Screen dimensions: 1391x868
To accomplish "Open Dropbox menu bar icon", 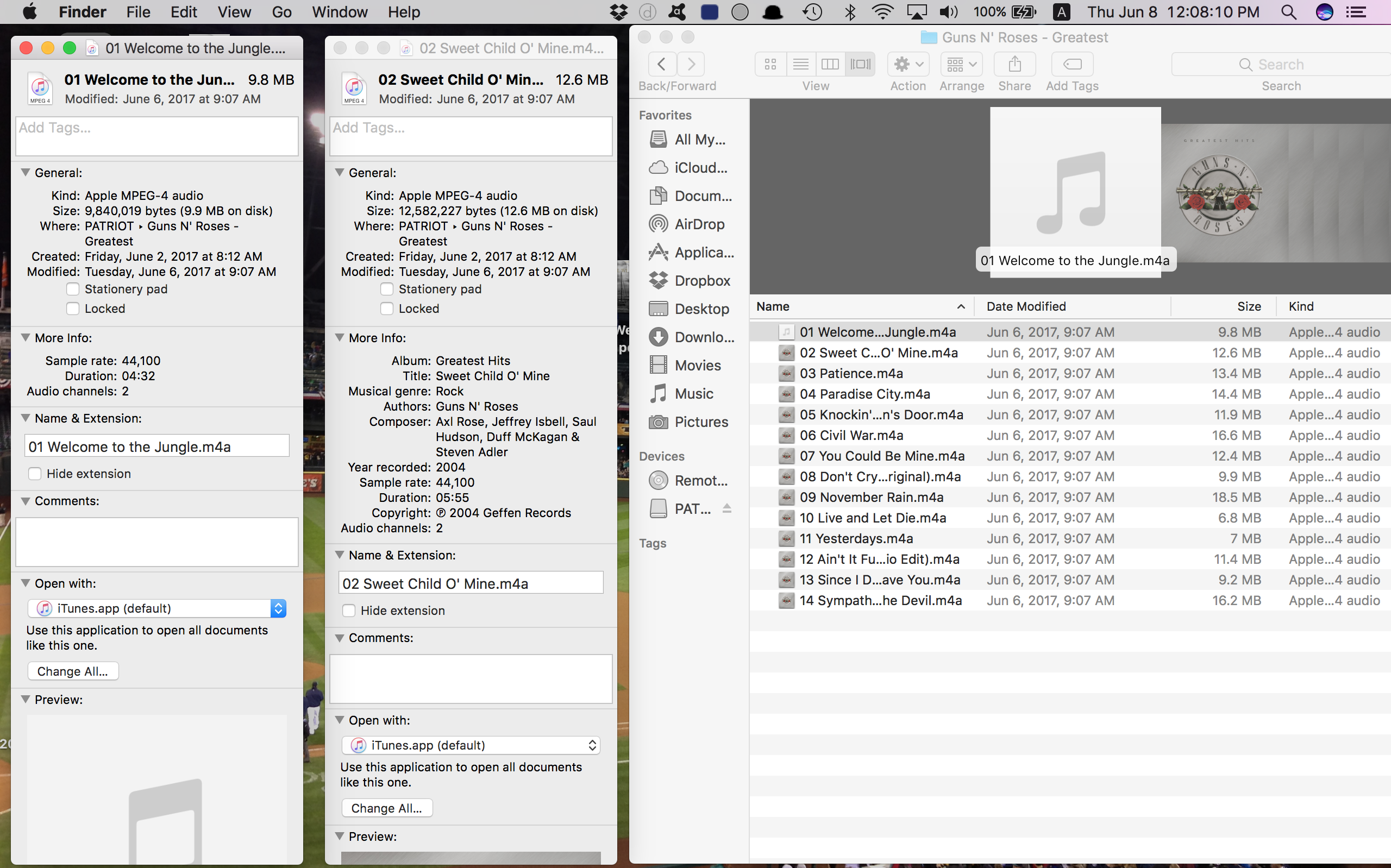I will 618,12.
